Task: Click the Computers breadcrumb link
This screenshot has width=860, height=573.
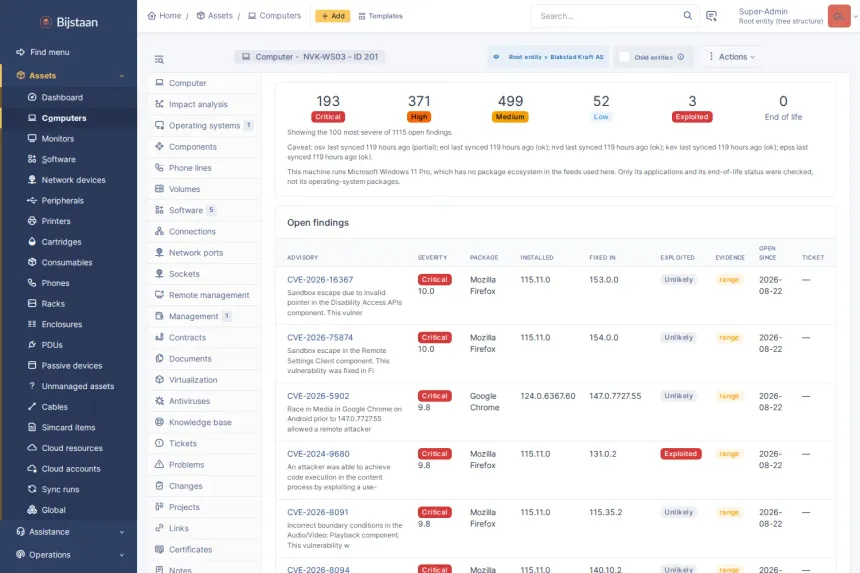Action: coord(274,16)
